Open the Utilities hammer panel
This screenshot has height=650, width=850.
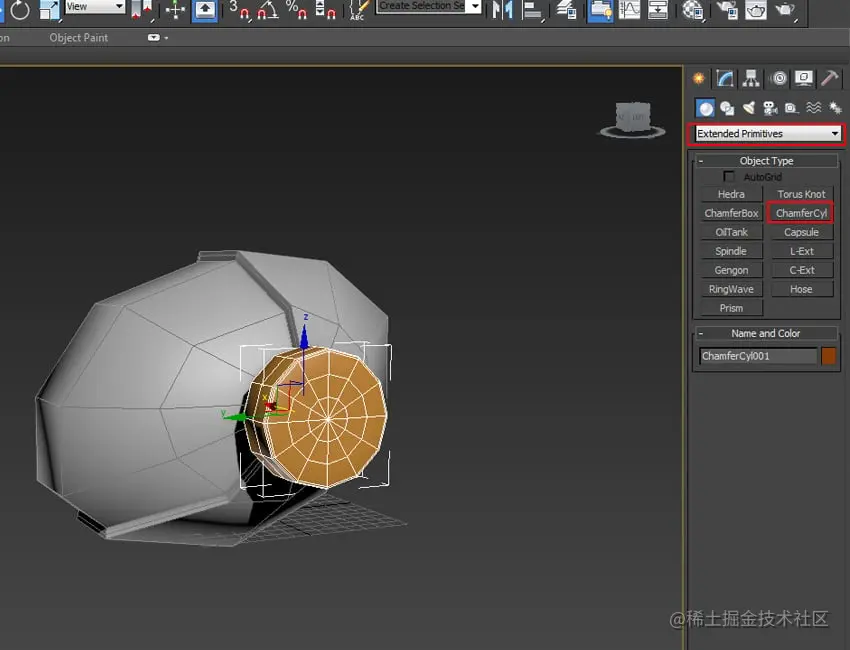click(829, 79)
